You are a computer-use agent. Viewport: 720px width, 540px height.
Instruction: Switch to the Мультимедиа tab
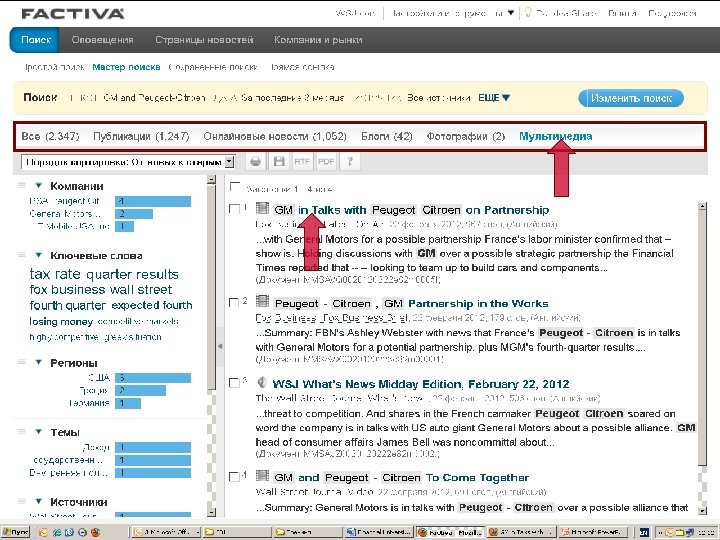pos(556,136)
